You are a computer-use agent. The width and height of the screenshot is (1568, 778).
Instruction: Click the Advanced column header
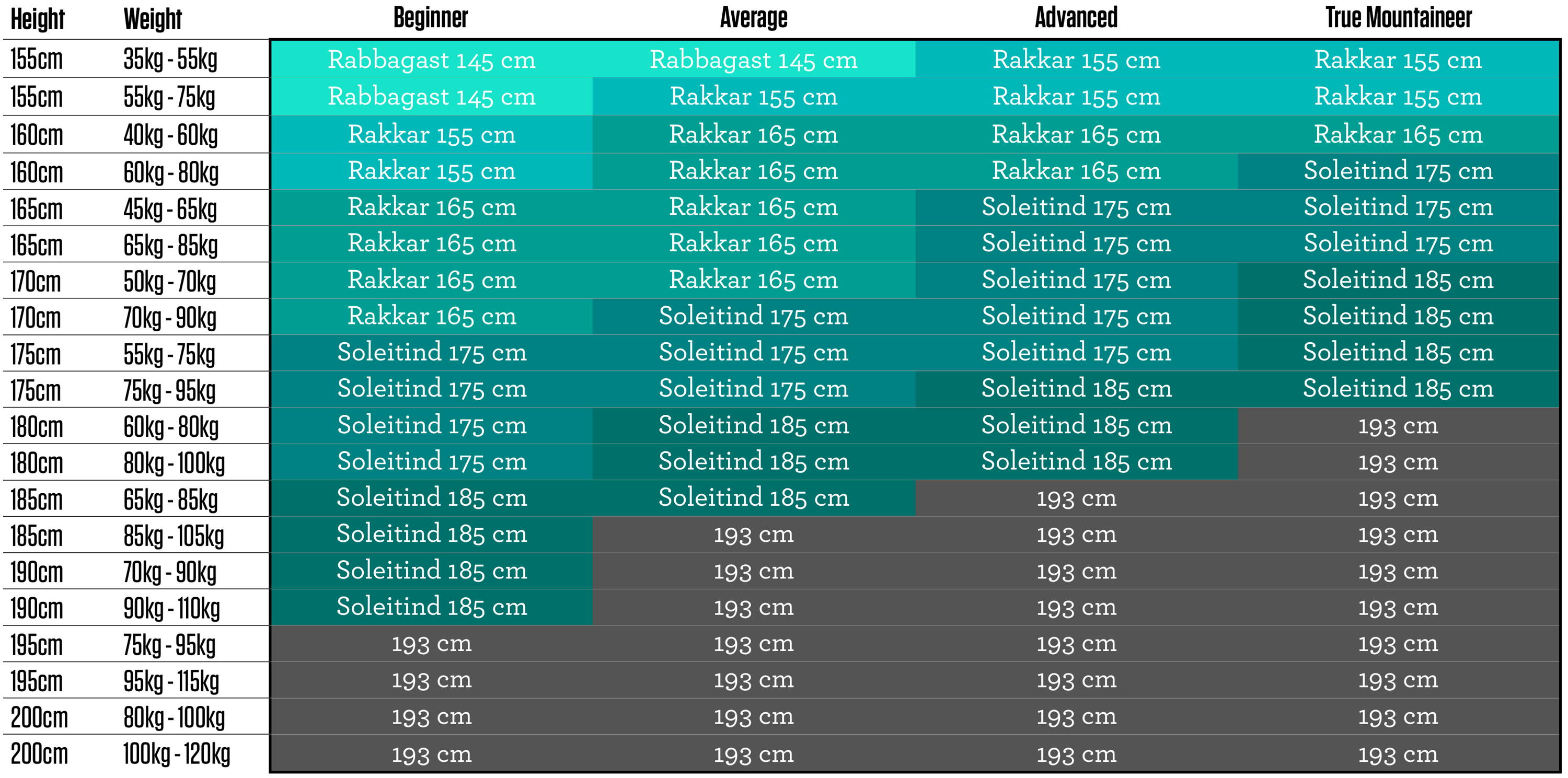click(1076, 18)
